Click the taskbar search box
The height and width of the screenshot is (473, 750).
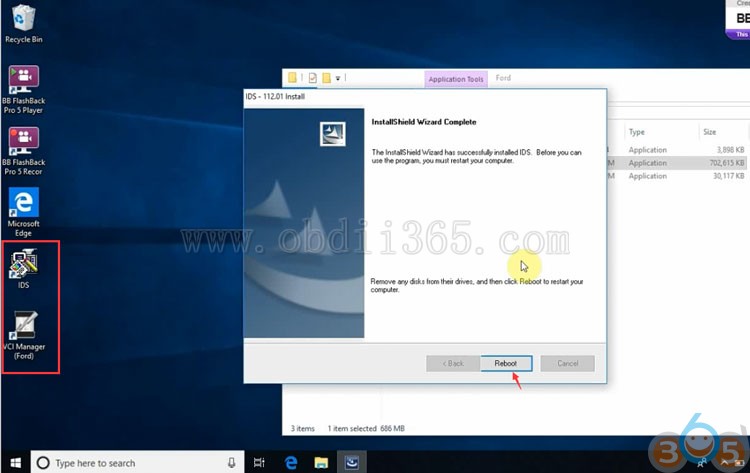tap(138, 462)
